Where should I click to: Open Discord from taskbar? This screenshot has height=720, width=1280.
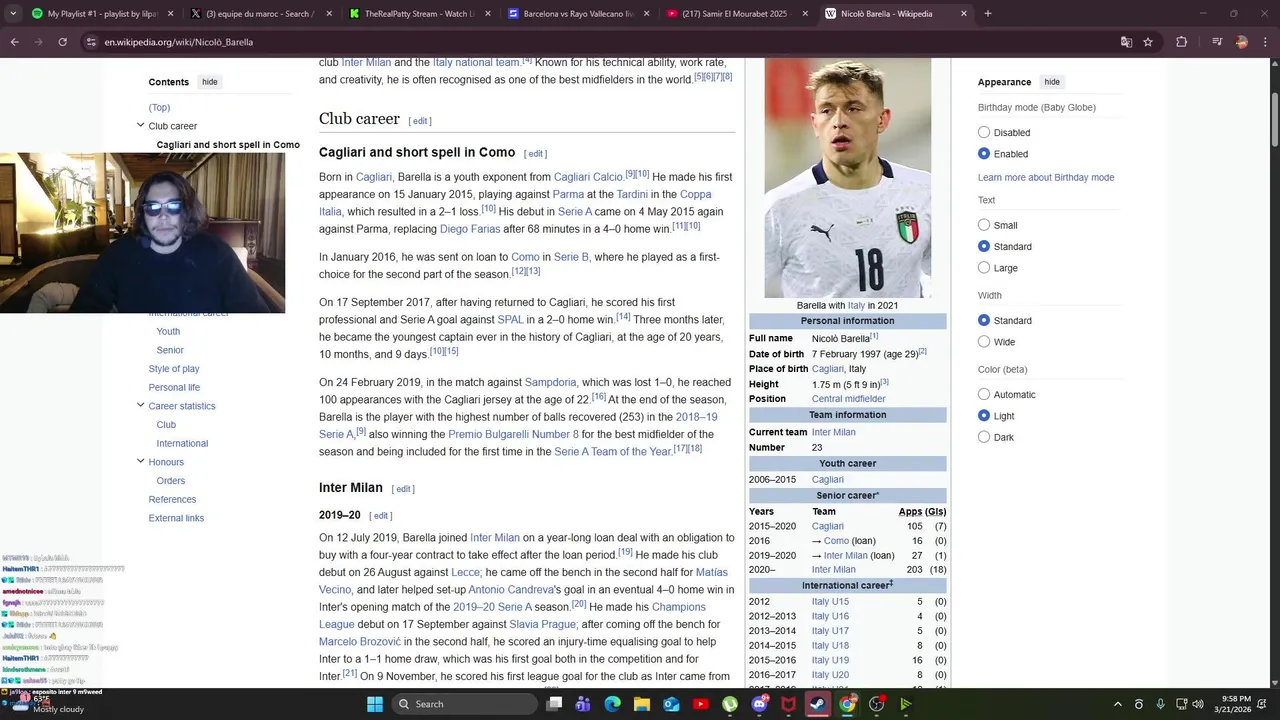click(x=759, y=704)
